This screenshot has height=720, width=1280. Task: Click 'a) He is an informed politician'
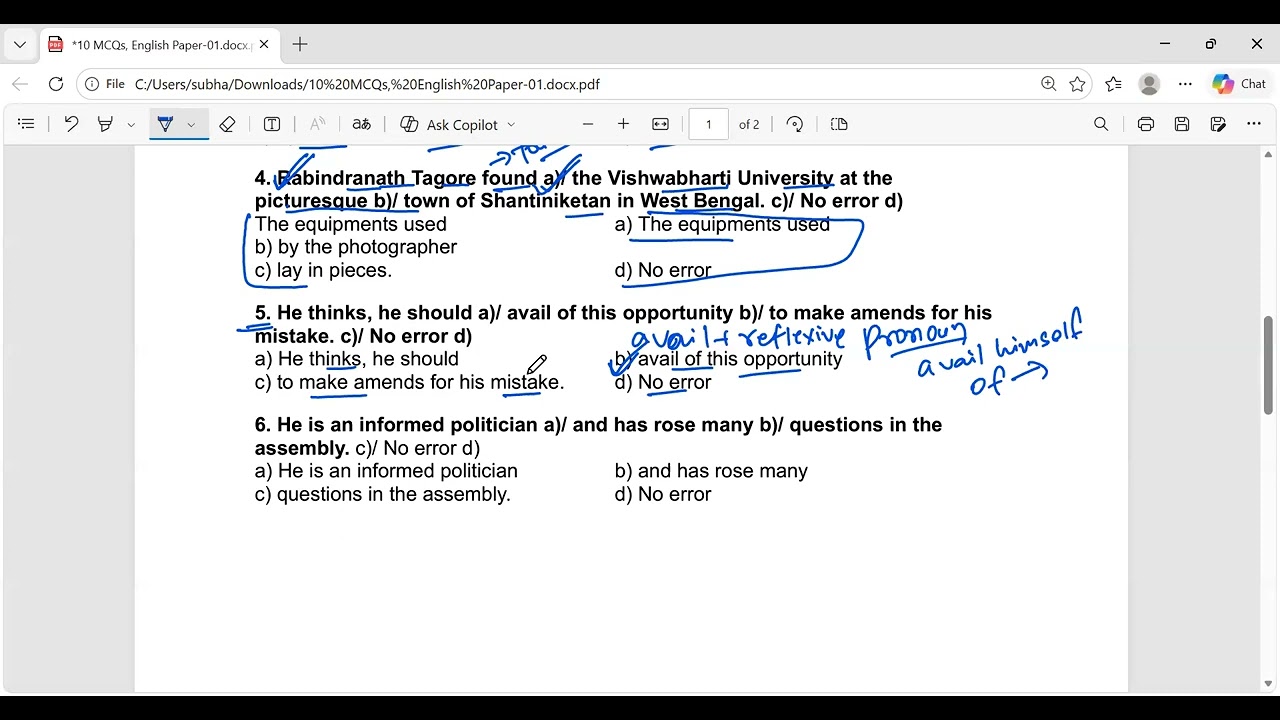pos(386,471)
